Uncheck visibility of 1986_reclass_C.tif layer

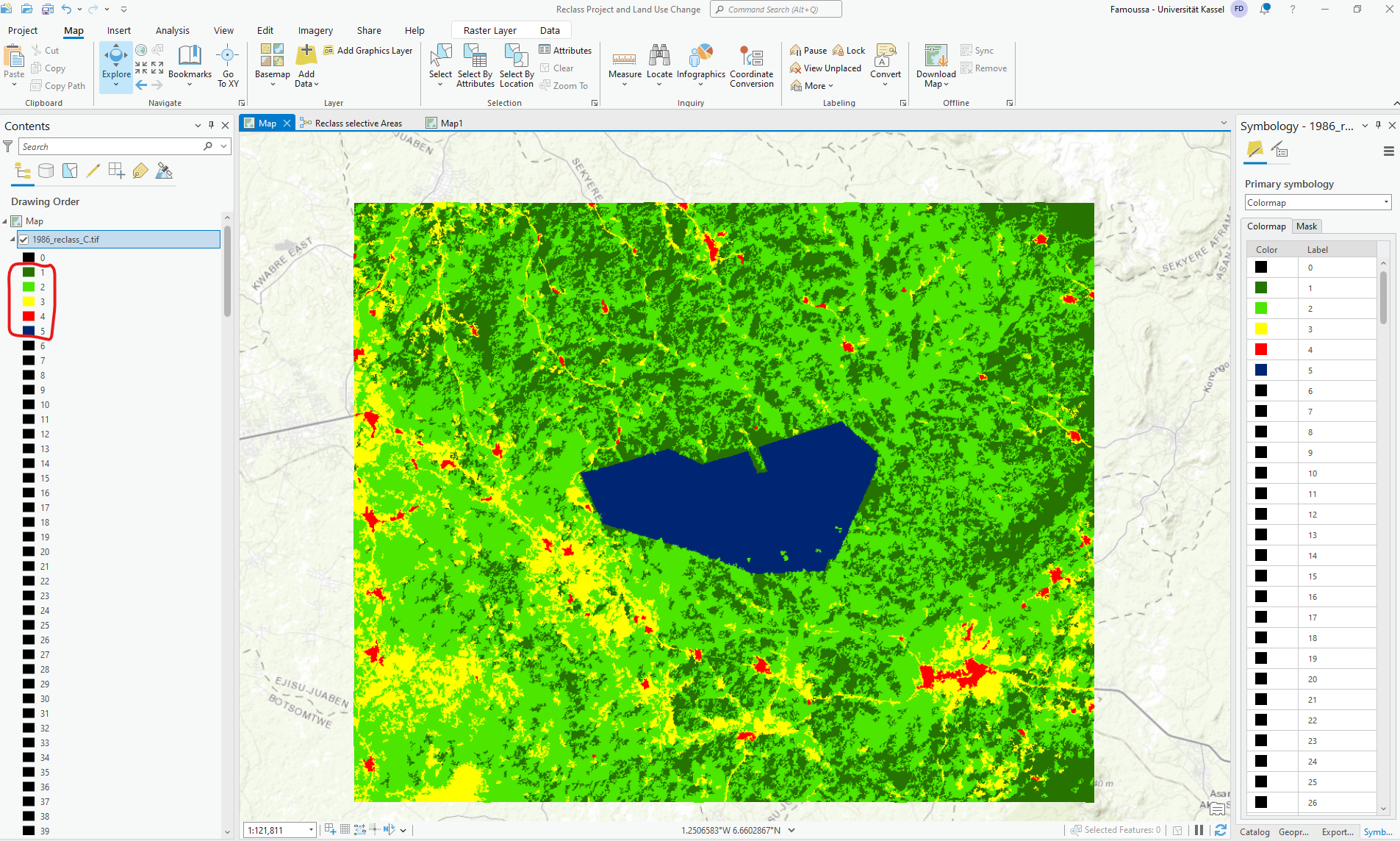point(24,239)
